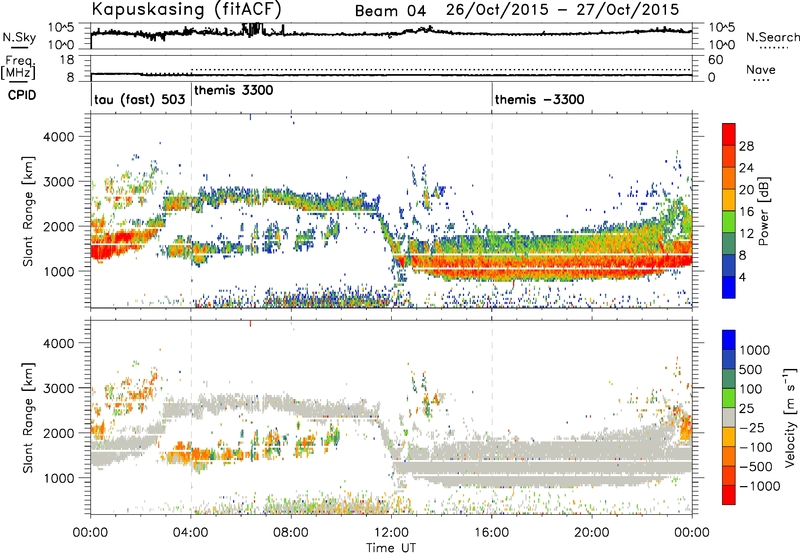Click the '28' tick on Power colorbar
This screenshot has height=554, width=800.
pos(746,146)
